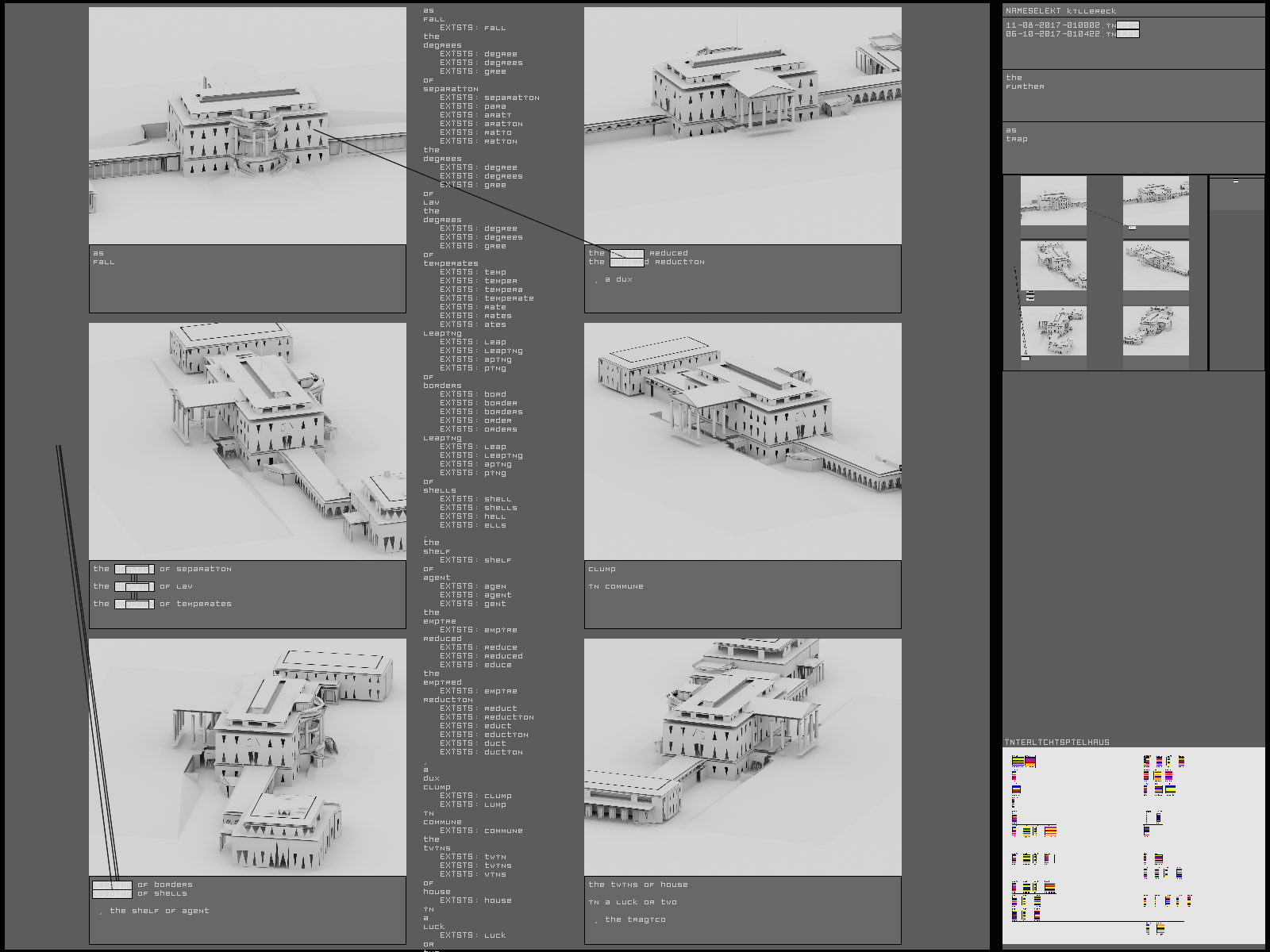This screenshot has height=952, width=1270.
Task: Click the highlighted box before "of borders"
Action: pos(112,885)
